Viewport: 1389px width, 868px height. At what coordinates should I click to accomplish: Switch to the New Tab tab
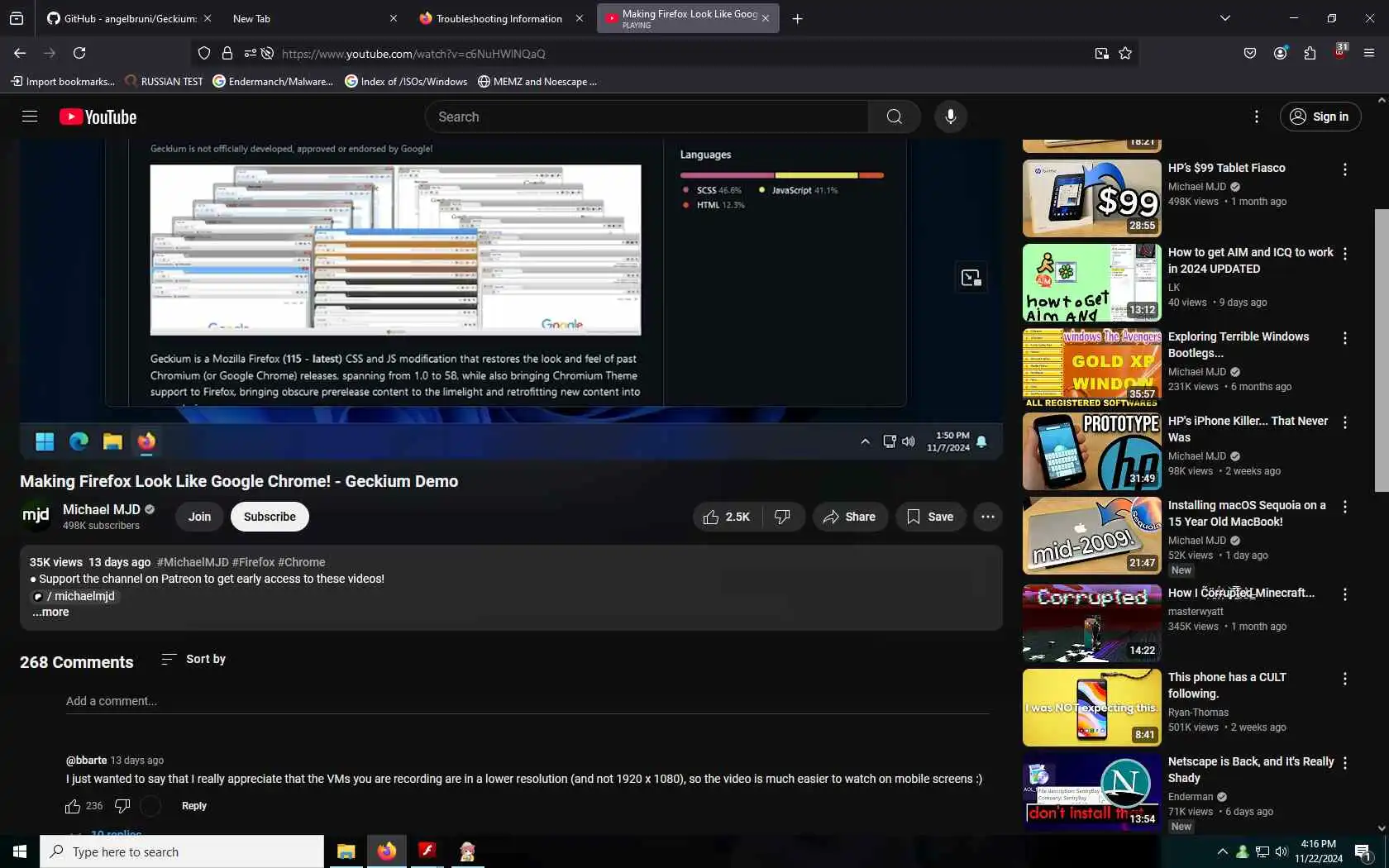tap(306, 18)
